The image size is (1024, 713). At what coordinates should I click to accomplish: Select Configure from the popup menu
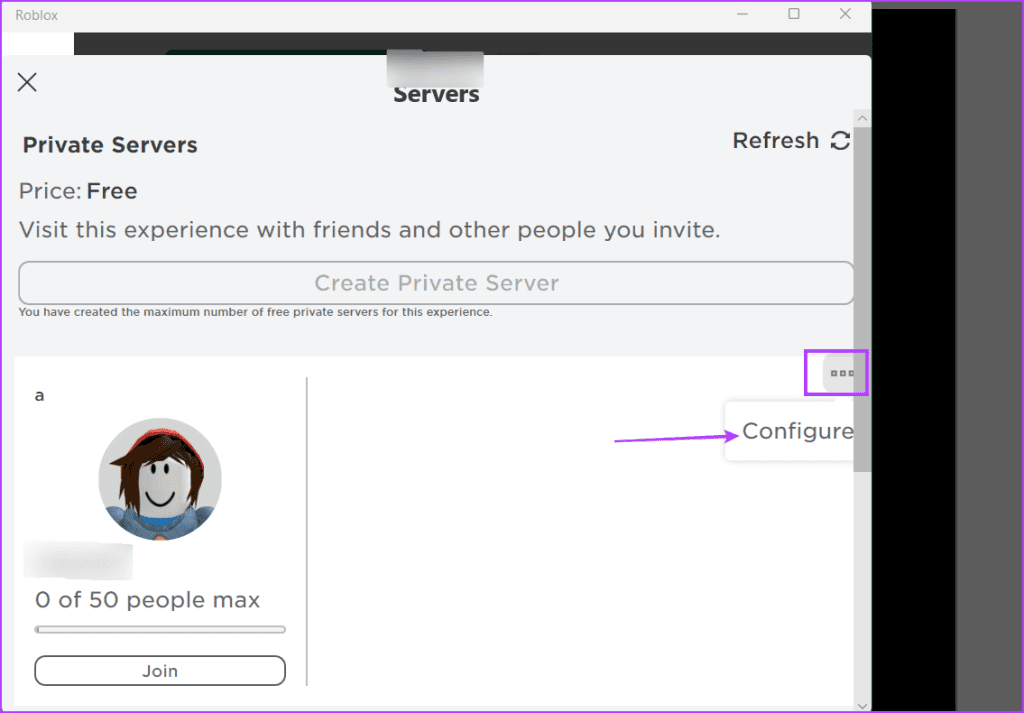pyautogui.click(x=797, y=431)
